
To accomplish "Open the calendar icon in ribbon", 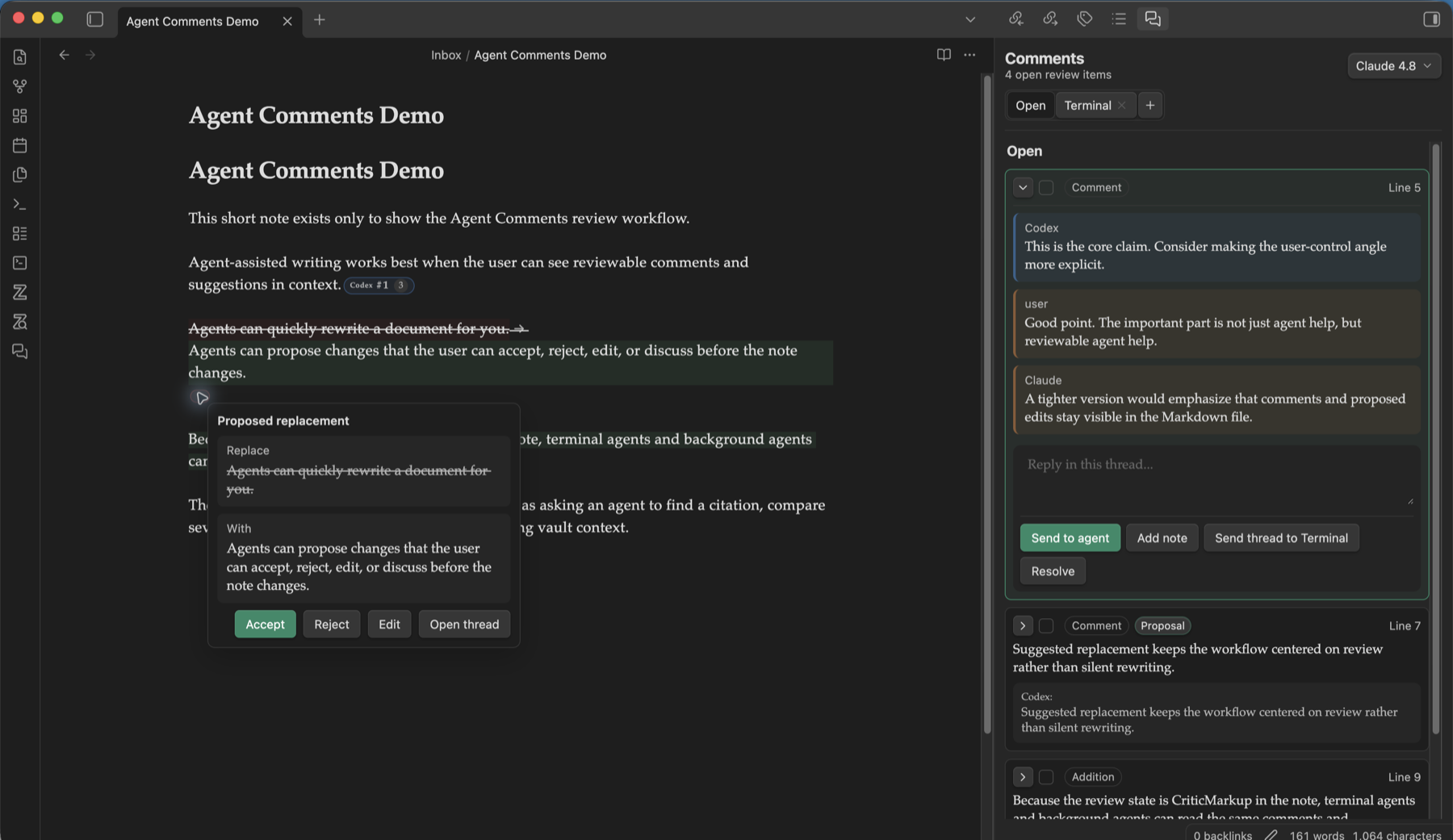I will coord(19,145).
